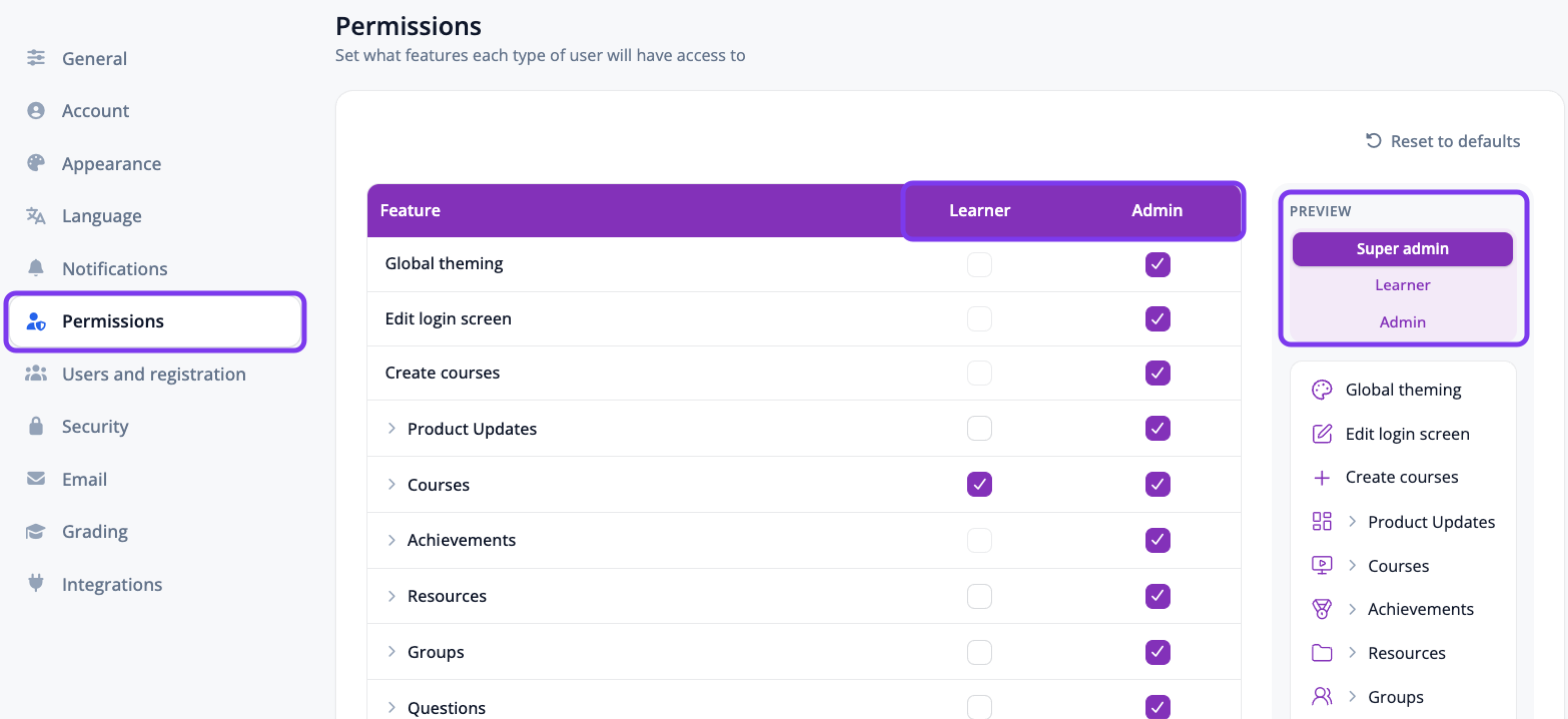The image size is (1568, 719).
Task: Expand the Resources row in feature table
Action: coord(392,596)
